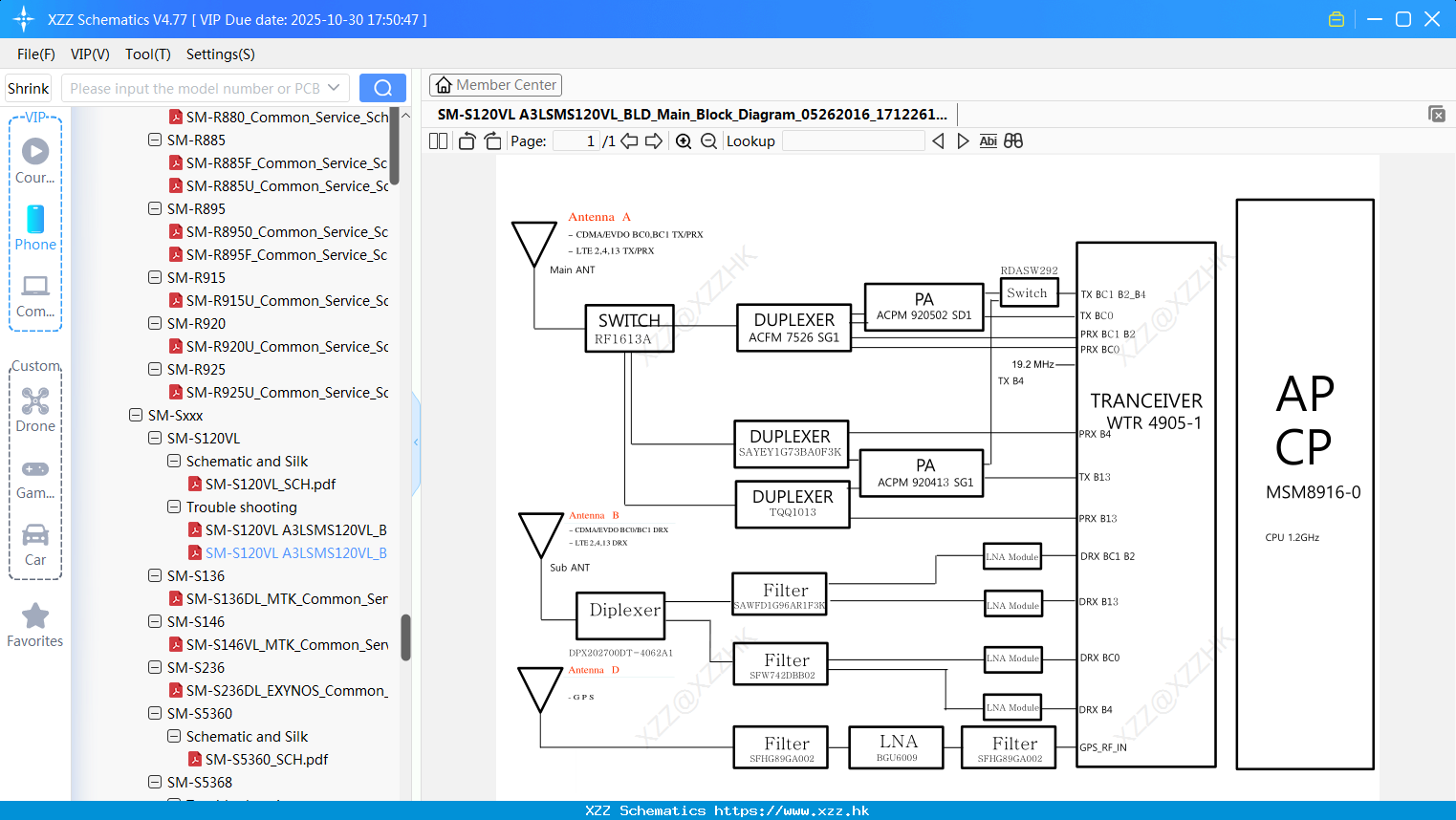Click the zoom in magnifier icon

pos(684,141)
